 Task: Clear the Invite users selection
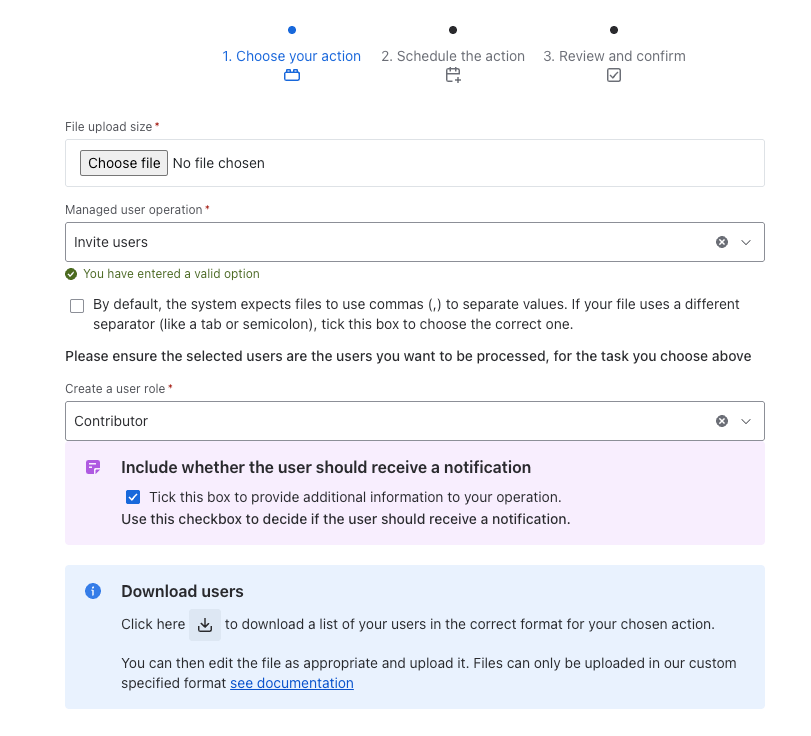(x=722, y=241)
